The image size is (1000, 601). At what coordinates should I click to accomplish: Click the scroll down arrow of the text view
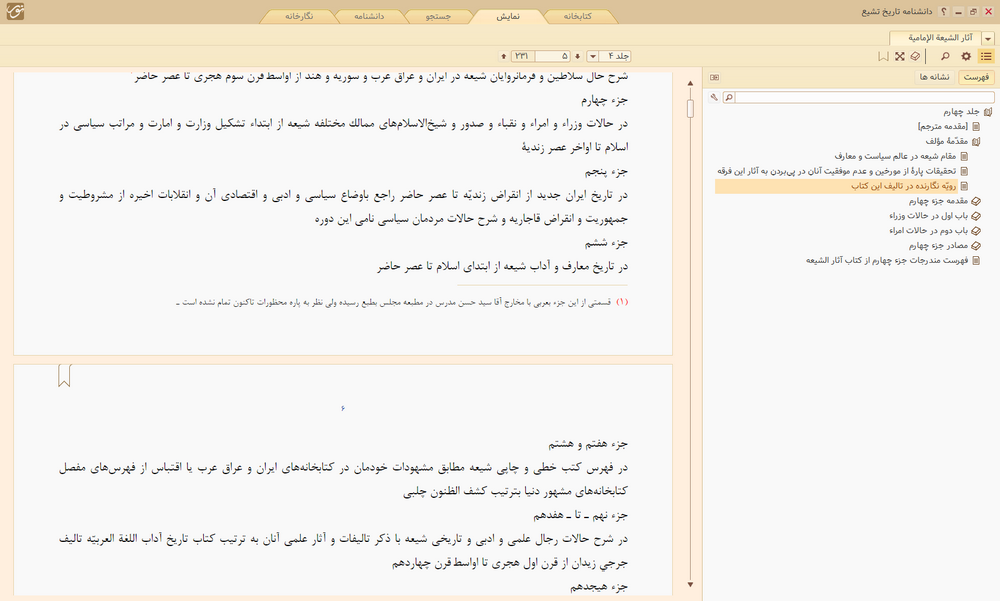(690, 584)
